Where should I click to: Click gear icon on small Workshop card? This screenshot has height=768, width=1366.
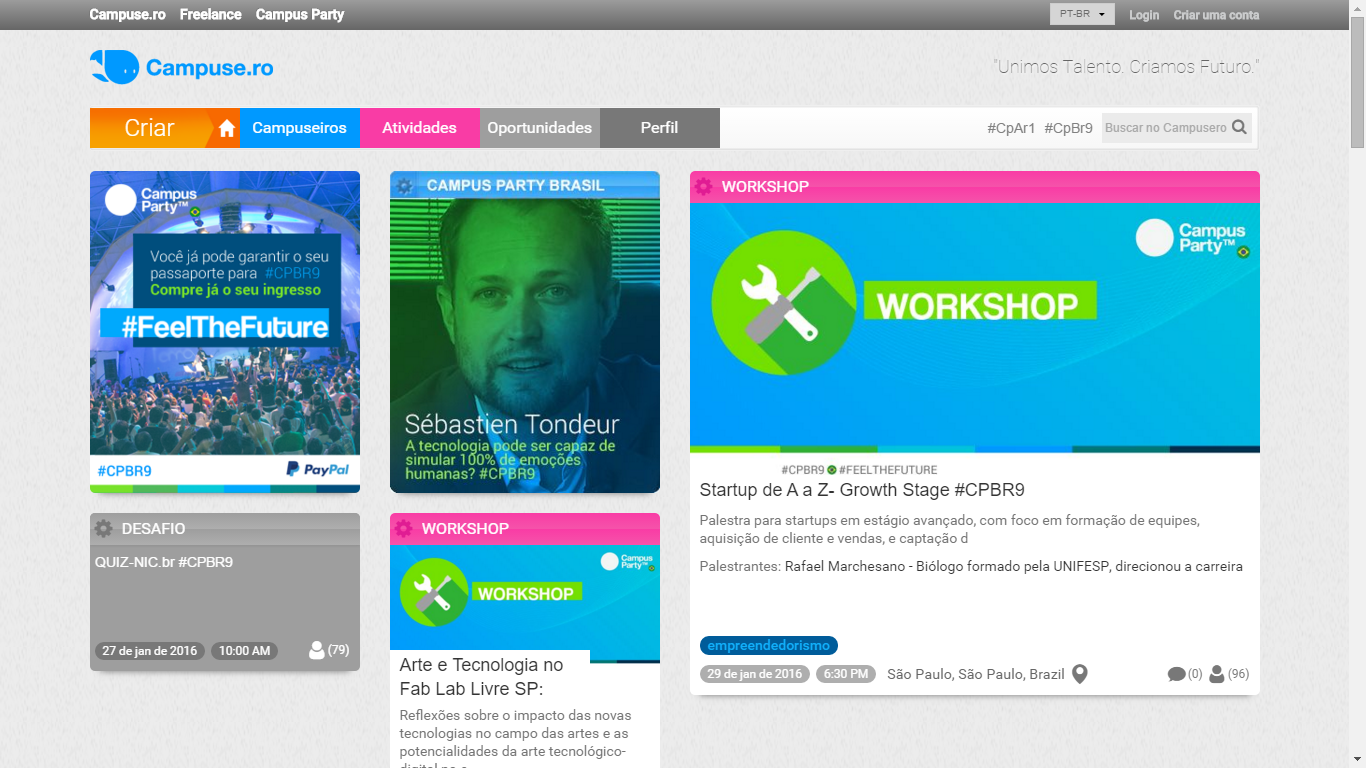pos(403,528)
